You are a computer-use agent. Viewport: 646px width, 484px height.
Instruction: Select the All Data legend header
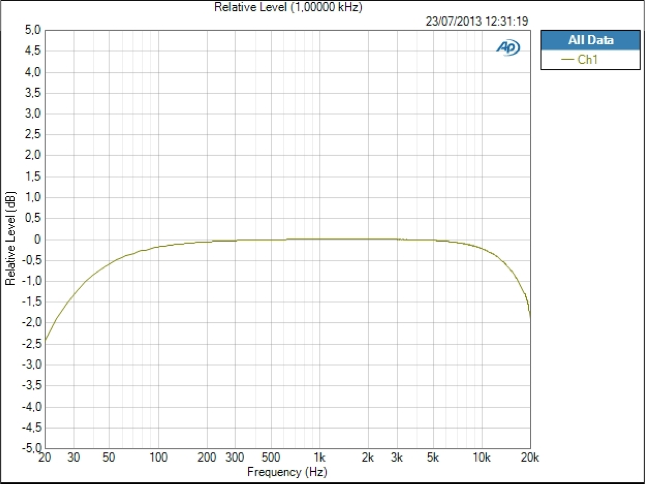(590, 40)
